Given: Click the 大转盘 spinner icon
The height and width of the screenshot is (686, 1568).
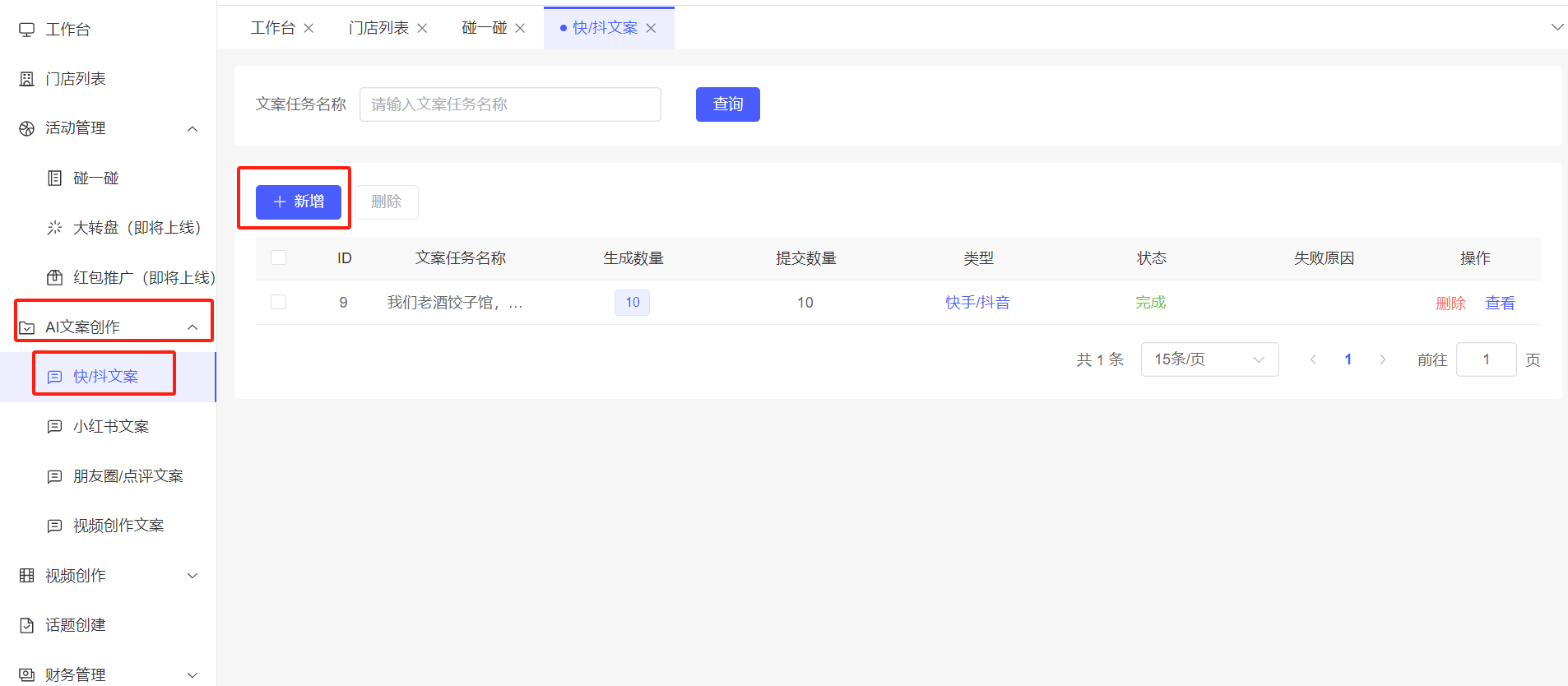Looking at the screenshot, I should click(x=54, y=228).
